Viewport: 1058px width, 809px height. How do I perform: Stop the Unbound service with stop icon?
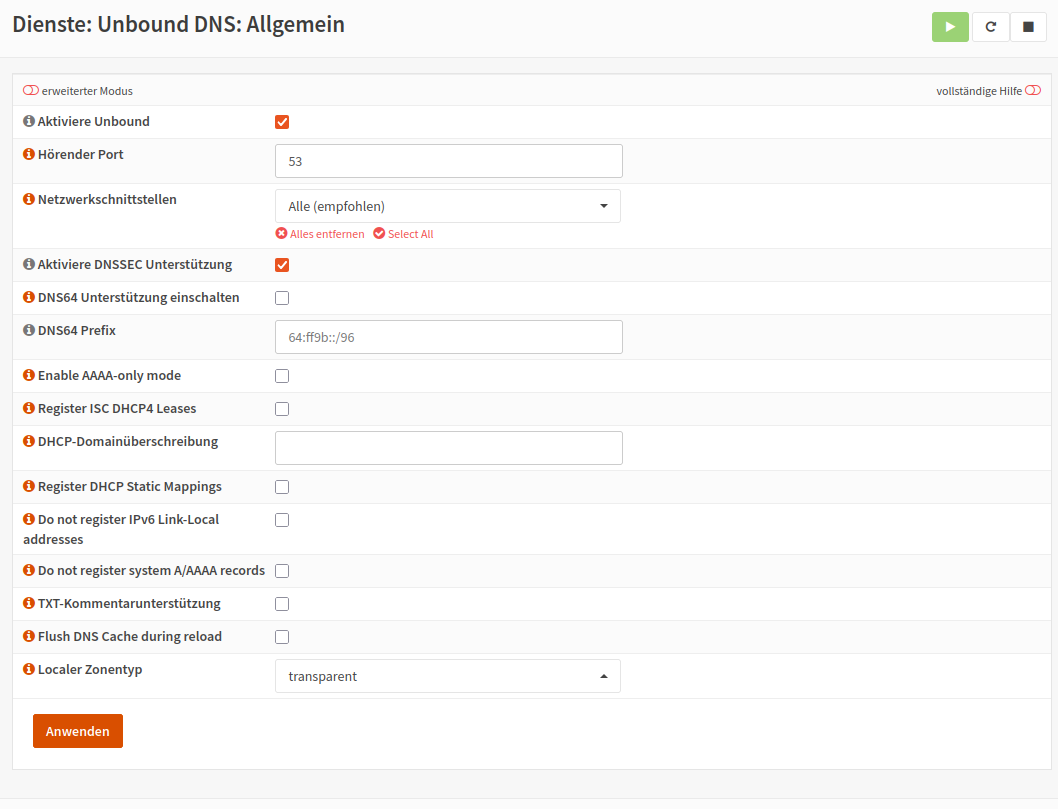point(1028,27)
